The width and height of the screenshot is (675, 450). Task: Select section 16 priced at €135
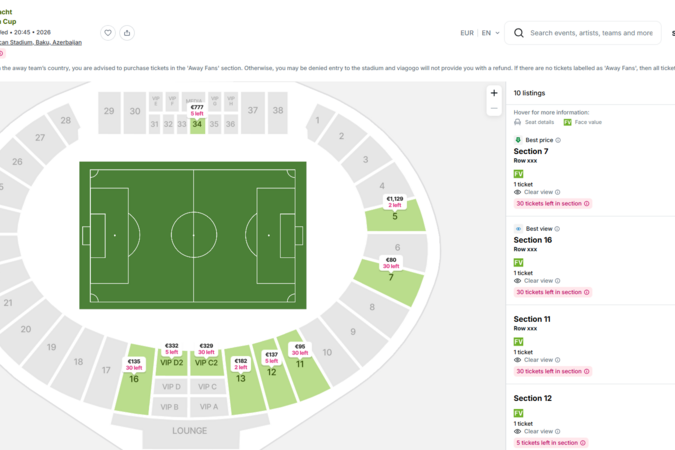click(x=134, y=379)
